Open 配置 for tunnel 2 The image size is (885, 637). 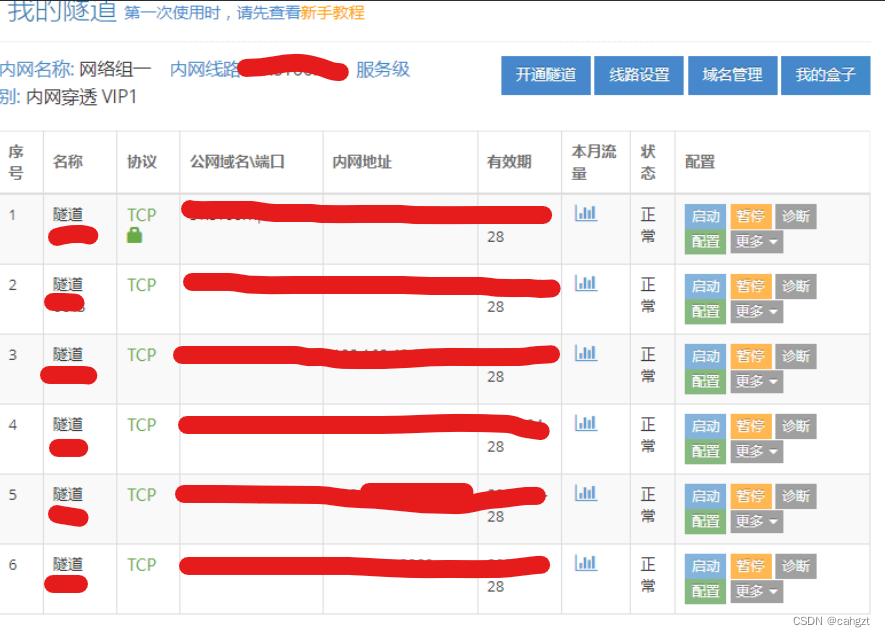click(x=706, y=311)
